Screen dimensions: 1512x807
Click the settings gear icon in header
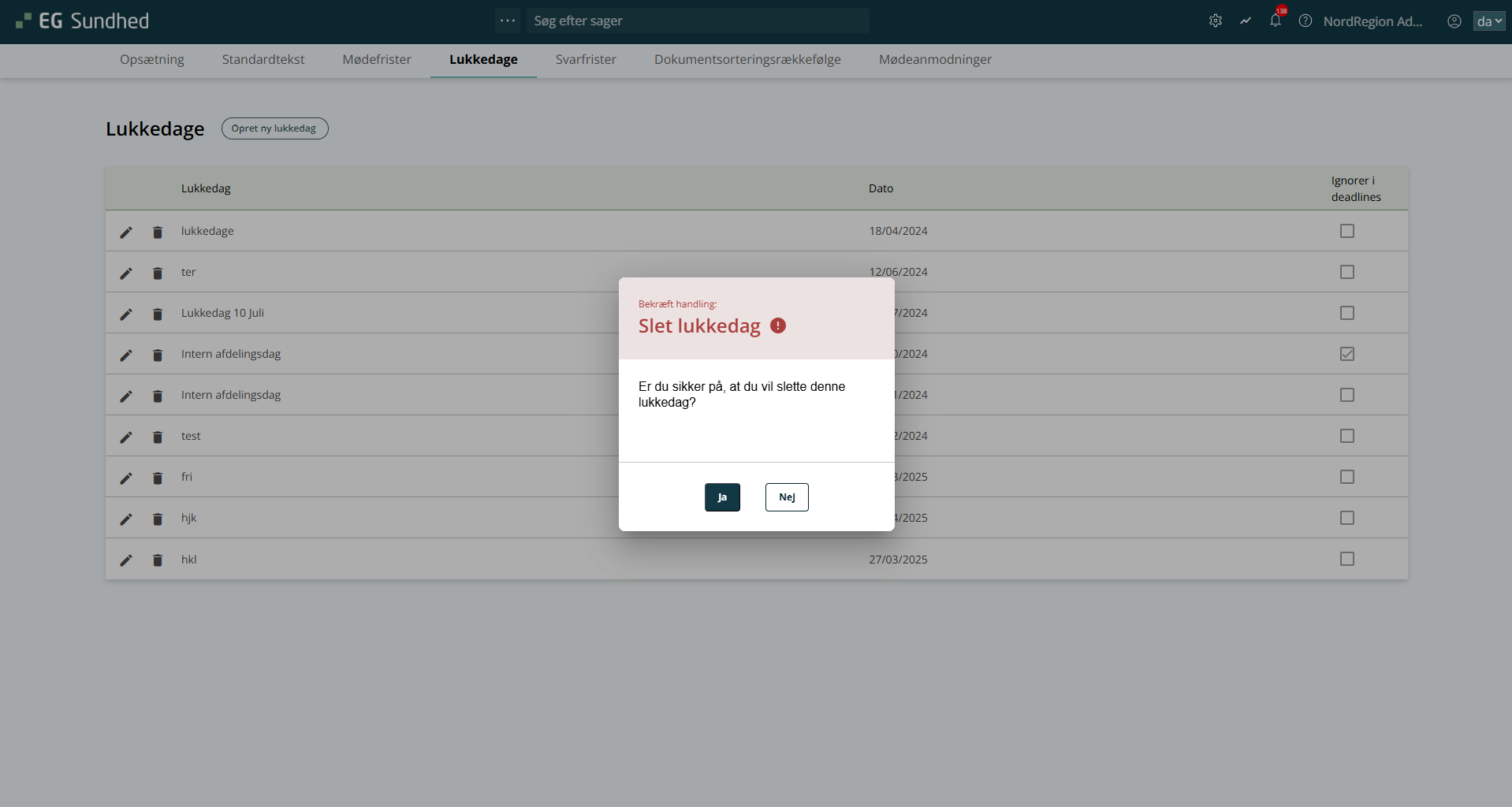(x=1215, y=21)
